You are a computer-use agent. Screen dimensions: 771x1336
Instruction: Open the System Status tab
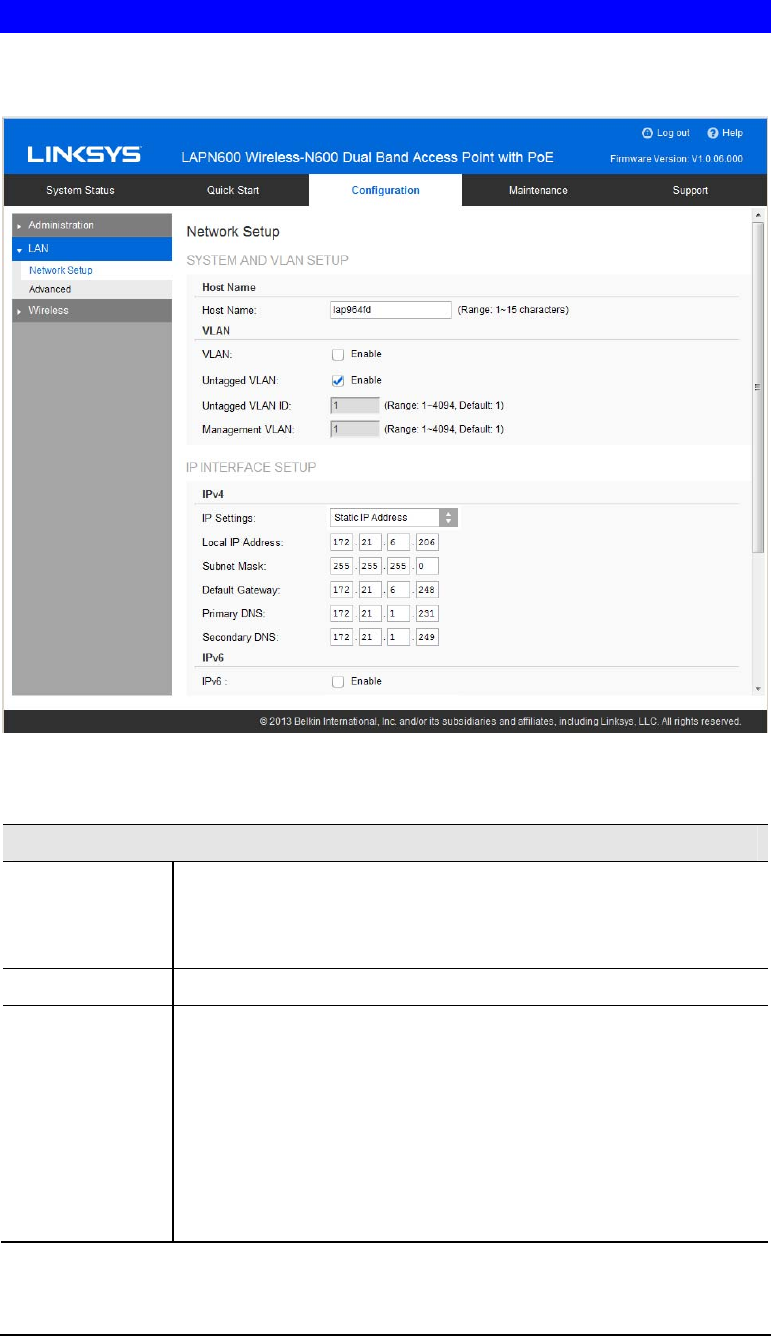coord(80,190)
